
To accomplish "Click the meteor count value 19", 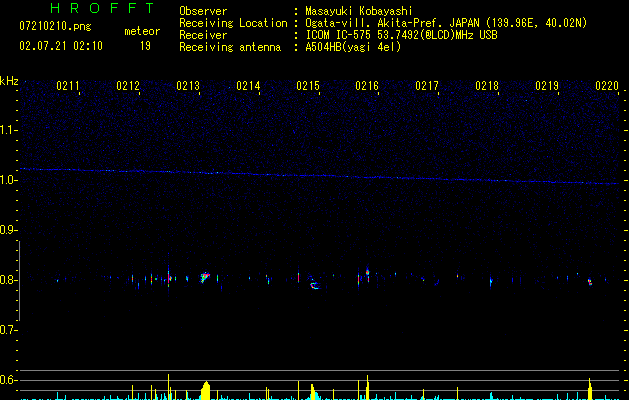I will (145, 46).
